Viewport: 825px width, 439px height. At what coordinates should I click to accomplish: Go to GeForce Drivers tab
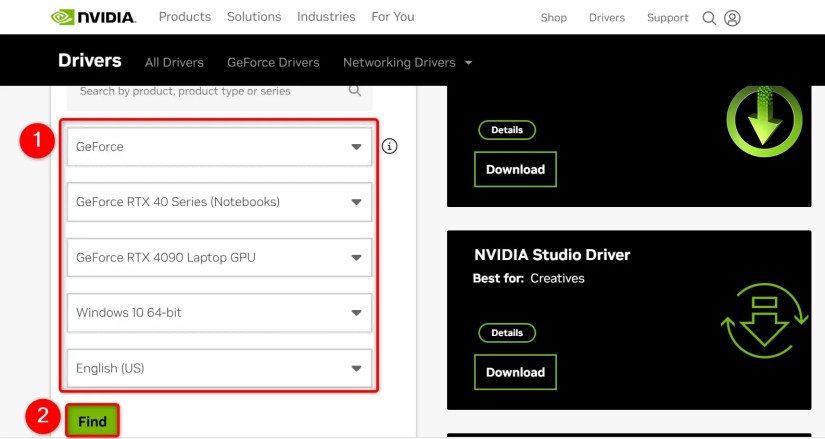(x=273, y=63)
